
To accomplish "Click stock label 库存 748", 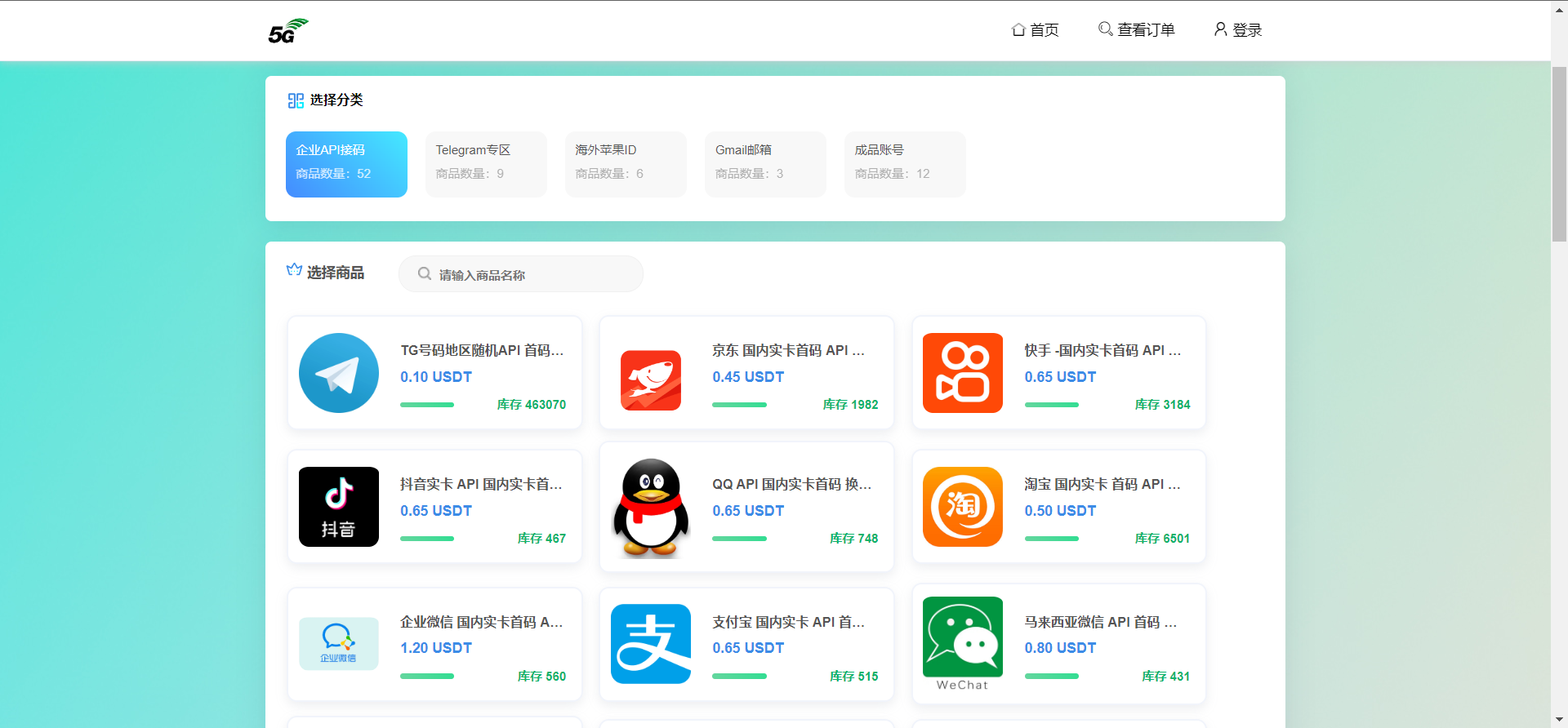I will click(x=853, y=539).
